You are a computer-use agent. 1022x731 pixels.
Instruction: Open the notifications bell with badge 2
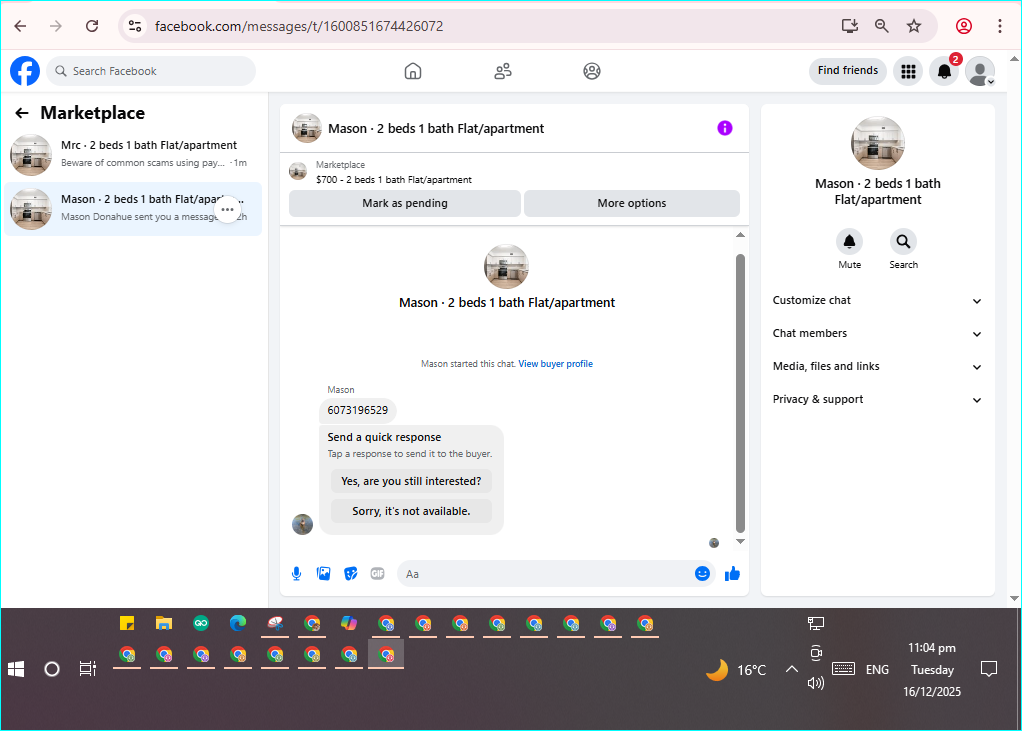[944, 71]
